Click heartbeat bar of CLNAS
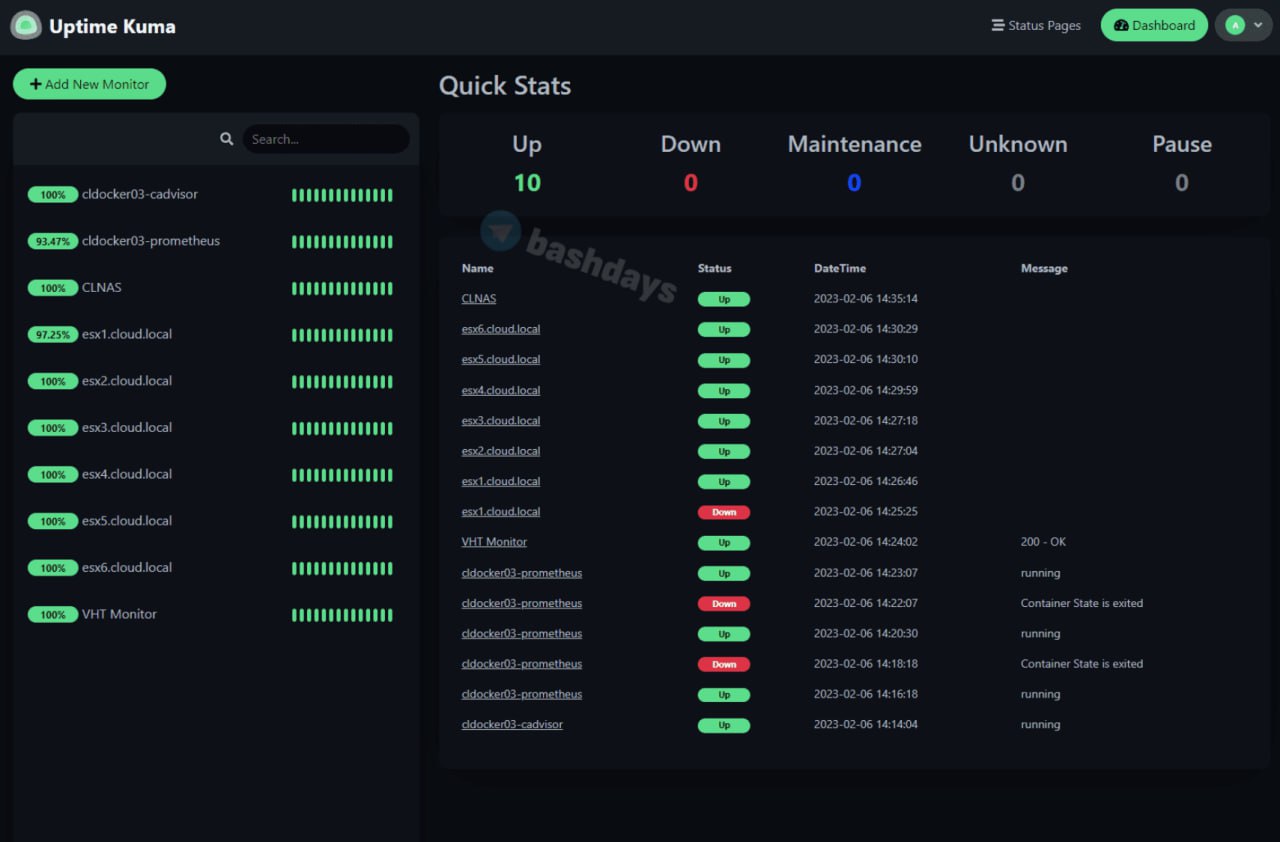 click(x=342, y=288)
